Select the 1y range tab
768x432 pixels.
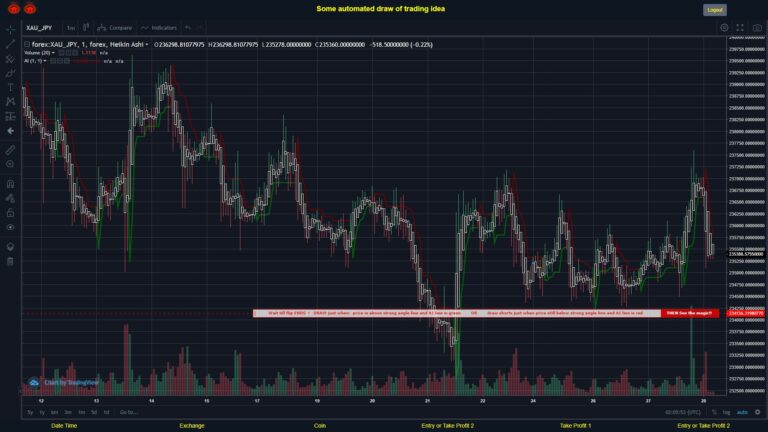(42, 412)
